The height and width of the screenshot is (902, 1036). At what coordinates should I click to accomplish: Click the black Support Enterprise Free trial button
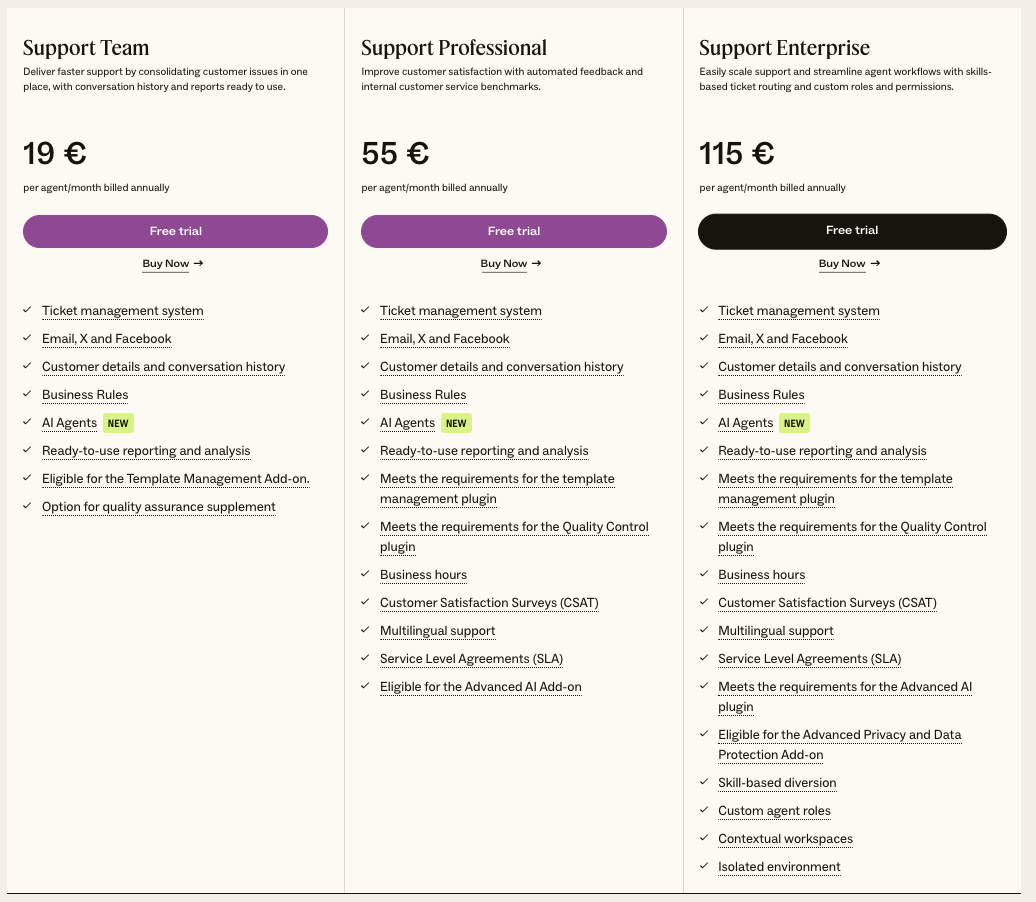pos(852,231)
